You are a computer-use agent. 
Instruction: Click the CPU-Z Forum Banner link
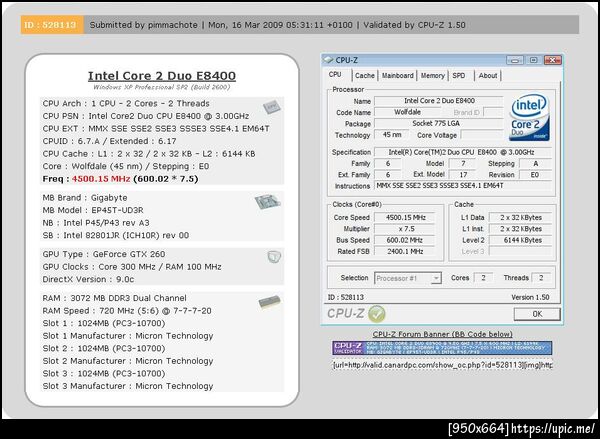442,334
